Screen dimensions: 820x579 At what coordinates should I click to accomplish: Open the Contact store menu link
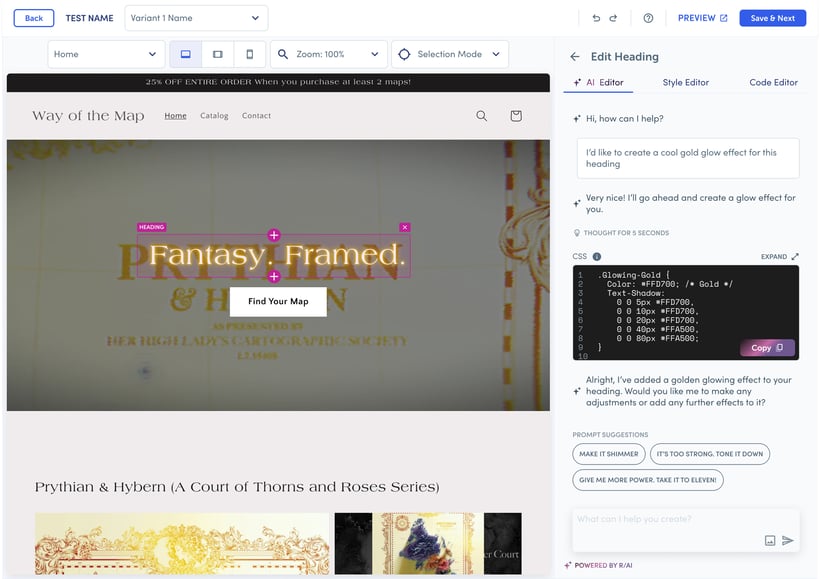coord(256,116)
